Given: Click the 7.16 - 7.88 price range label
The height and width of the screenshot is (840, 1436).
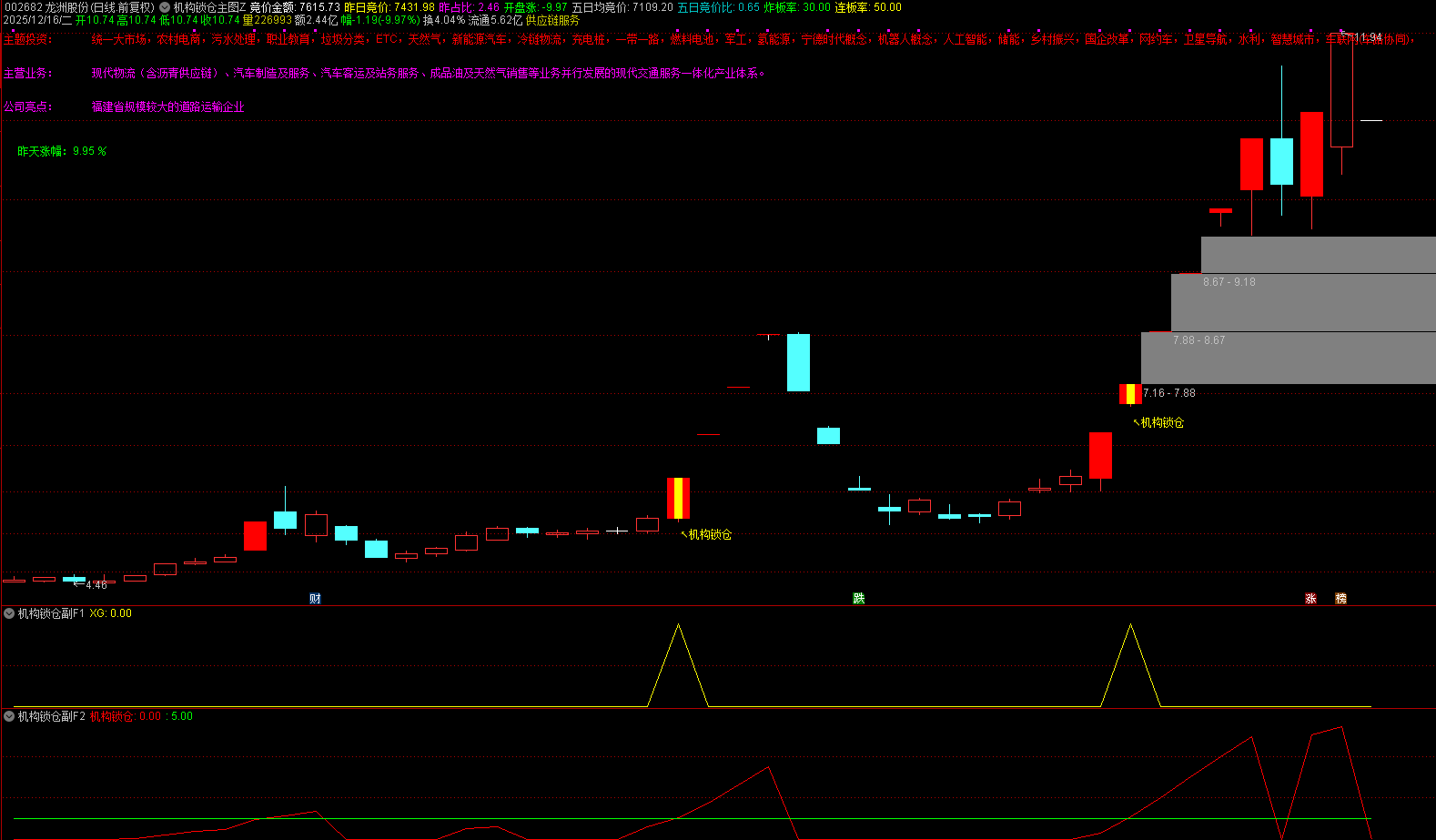Looking at the screenshot, I should click(x=1169, y=393).
